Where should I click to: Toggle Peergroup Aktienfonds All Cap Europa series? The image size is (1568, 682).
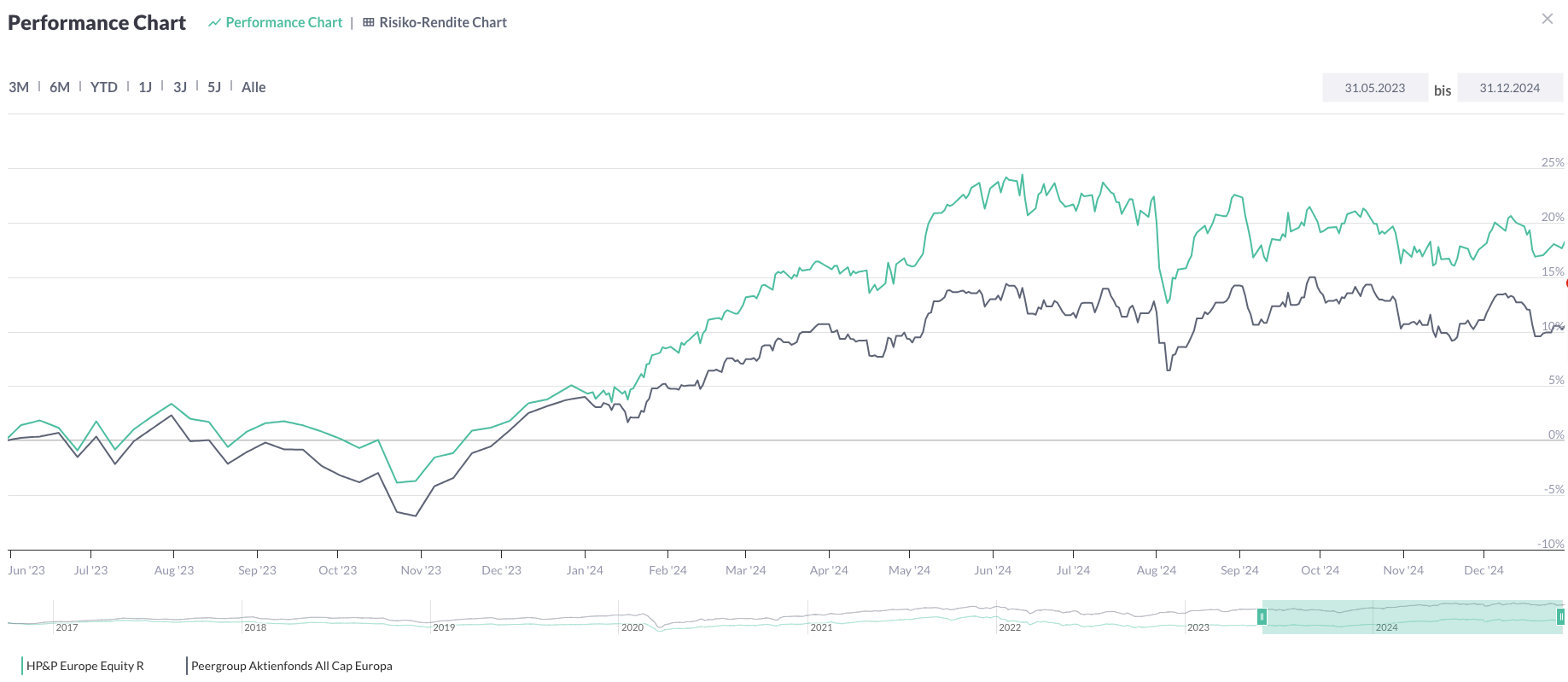click(291, 666)
